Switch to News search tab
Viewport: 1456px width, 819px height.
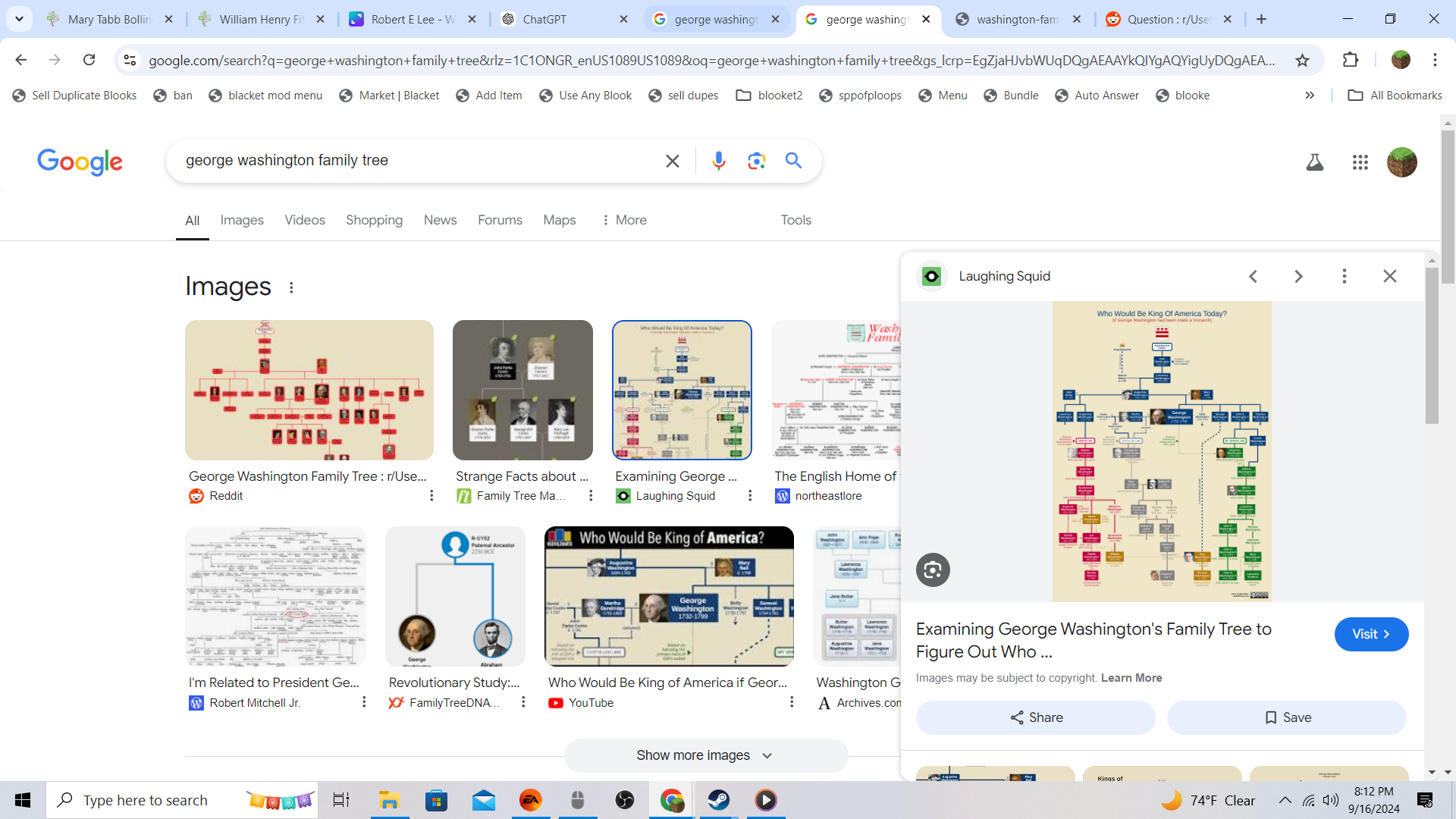[x=440, y=220]
